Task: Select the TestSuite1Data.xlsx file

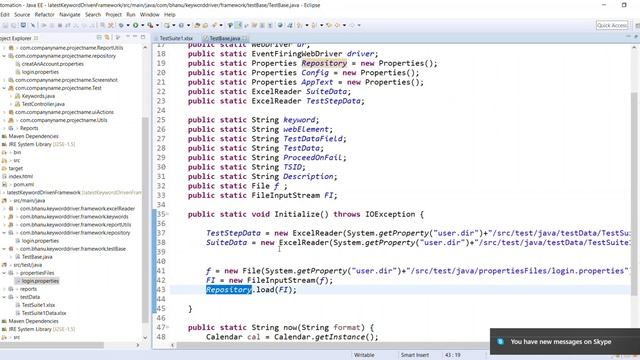Action: 44,313
